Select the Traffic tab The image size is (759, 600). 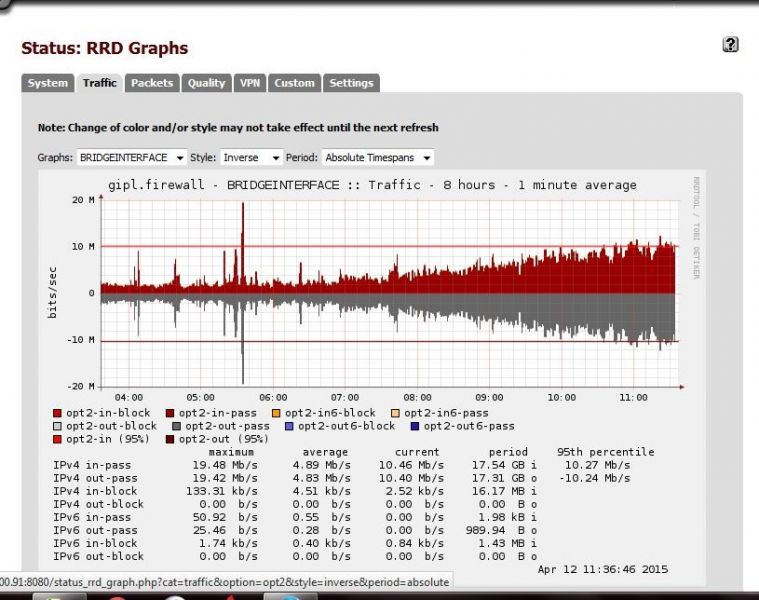coord(99,83)
